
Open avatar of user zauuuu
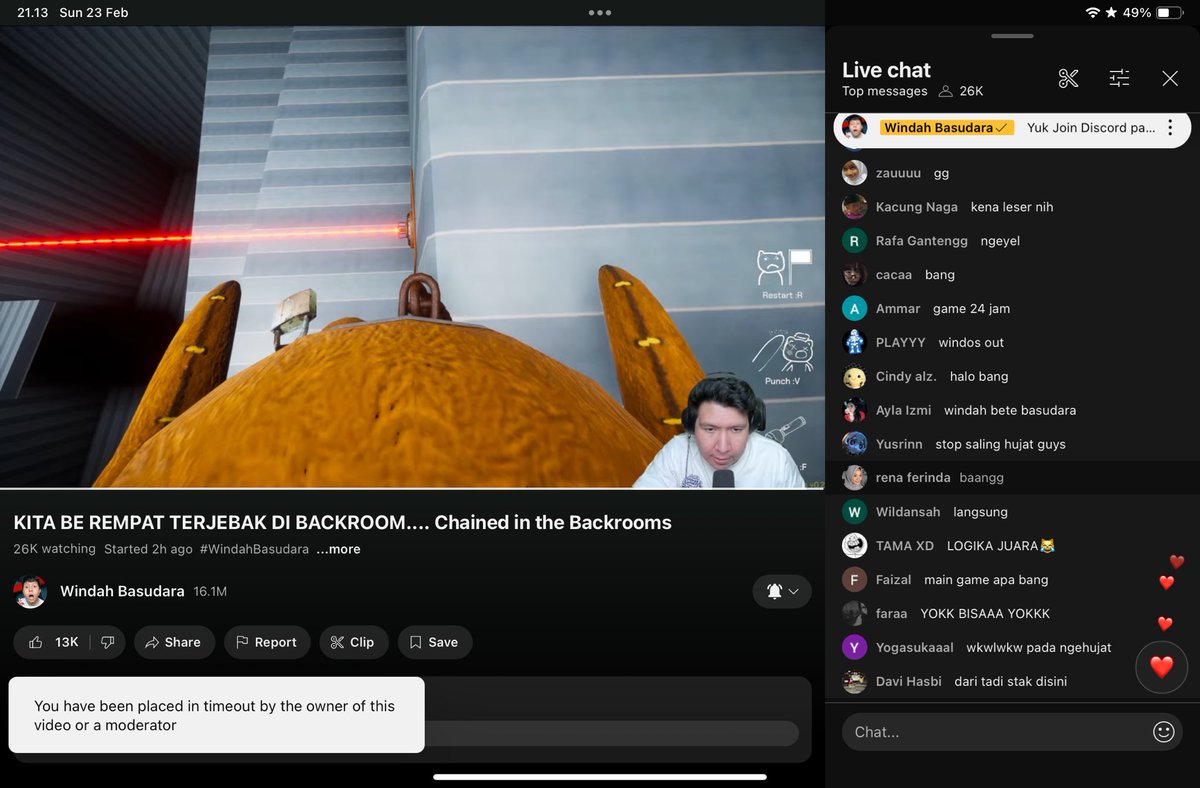(854, 173)
